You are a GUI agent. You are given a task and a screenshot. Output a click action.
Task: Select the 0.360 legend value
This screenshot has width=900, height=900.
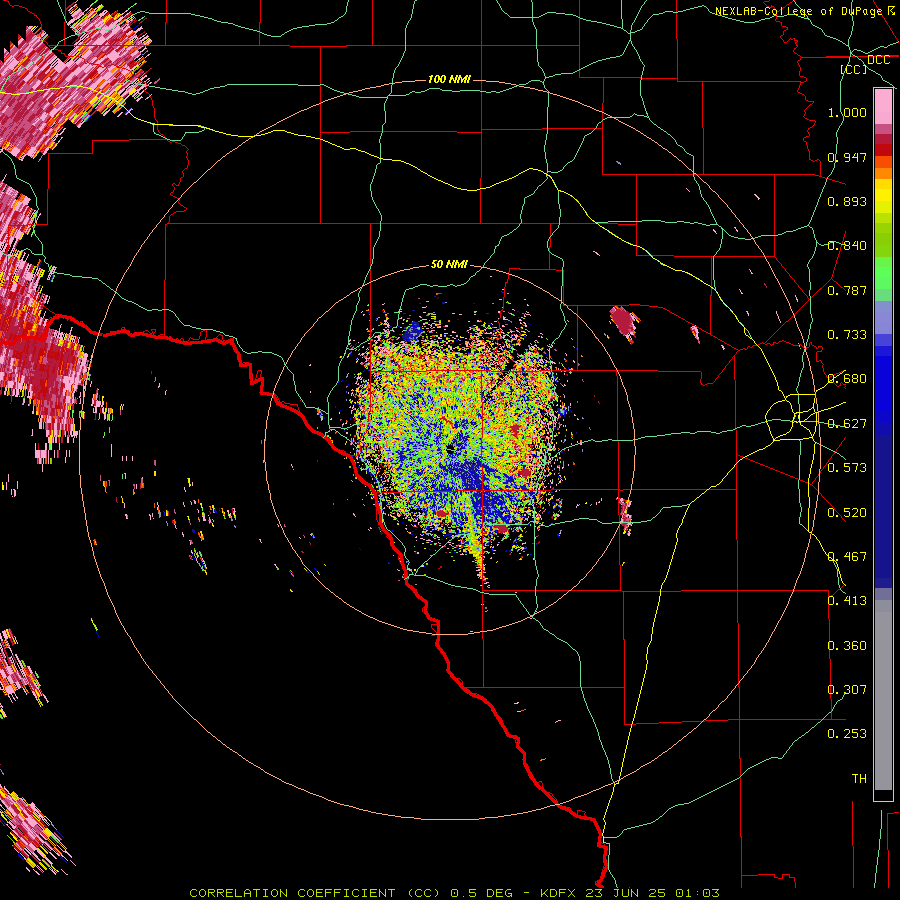tap(847, 646)
